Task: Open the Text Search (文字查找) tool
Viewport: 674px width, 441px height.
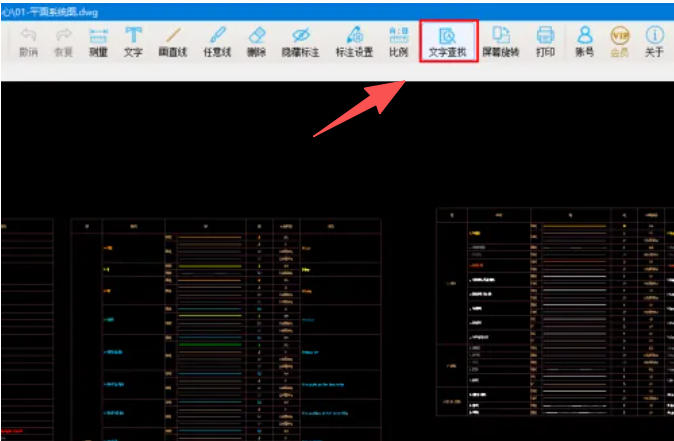Action: pos(448,41)
